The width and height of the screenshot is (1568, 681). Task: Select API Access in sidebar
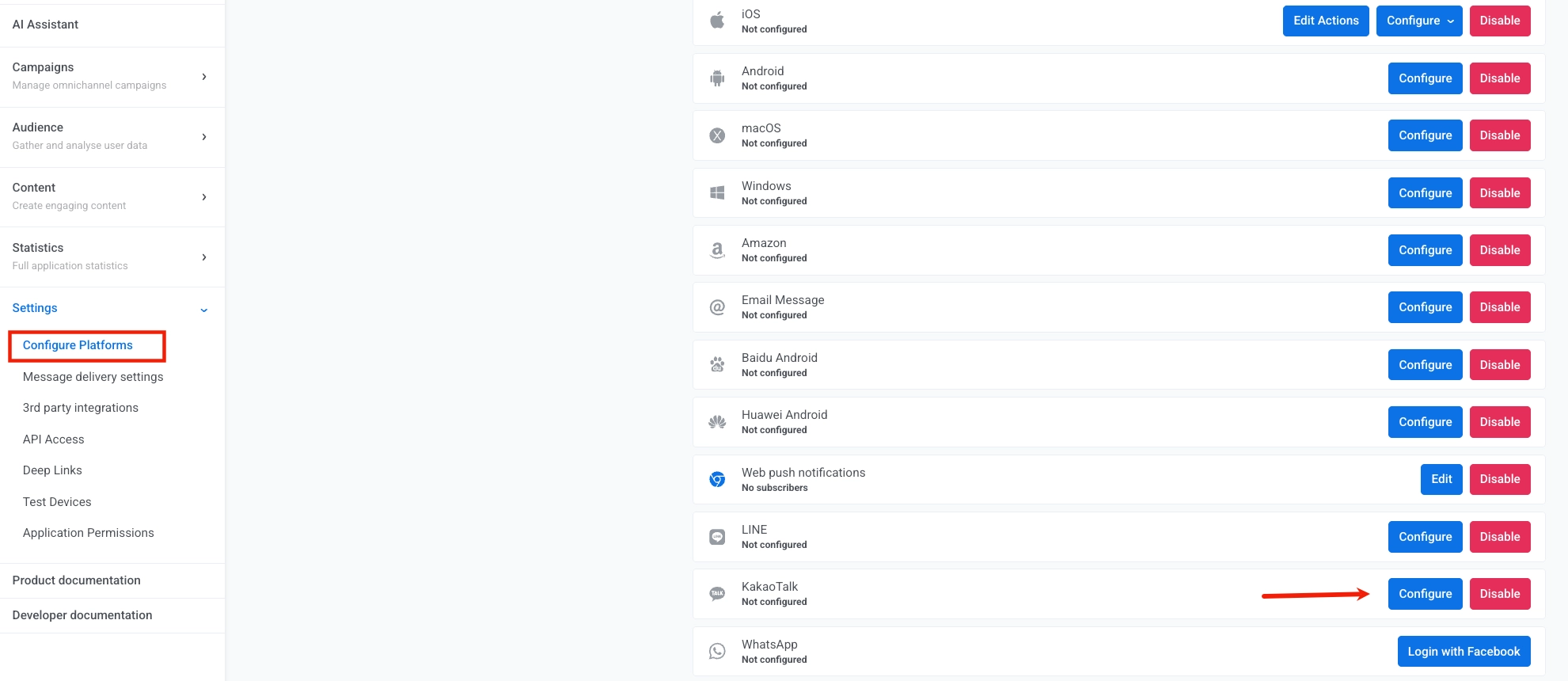click(53, 439)
